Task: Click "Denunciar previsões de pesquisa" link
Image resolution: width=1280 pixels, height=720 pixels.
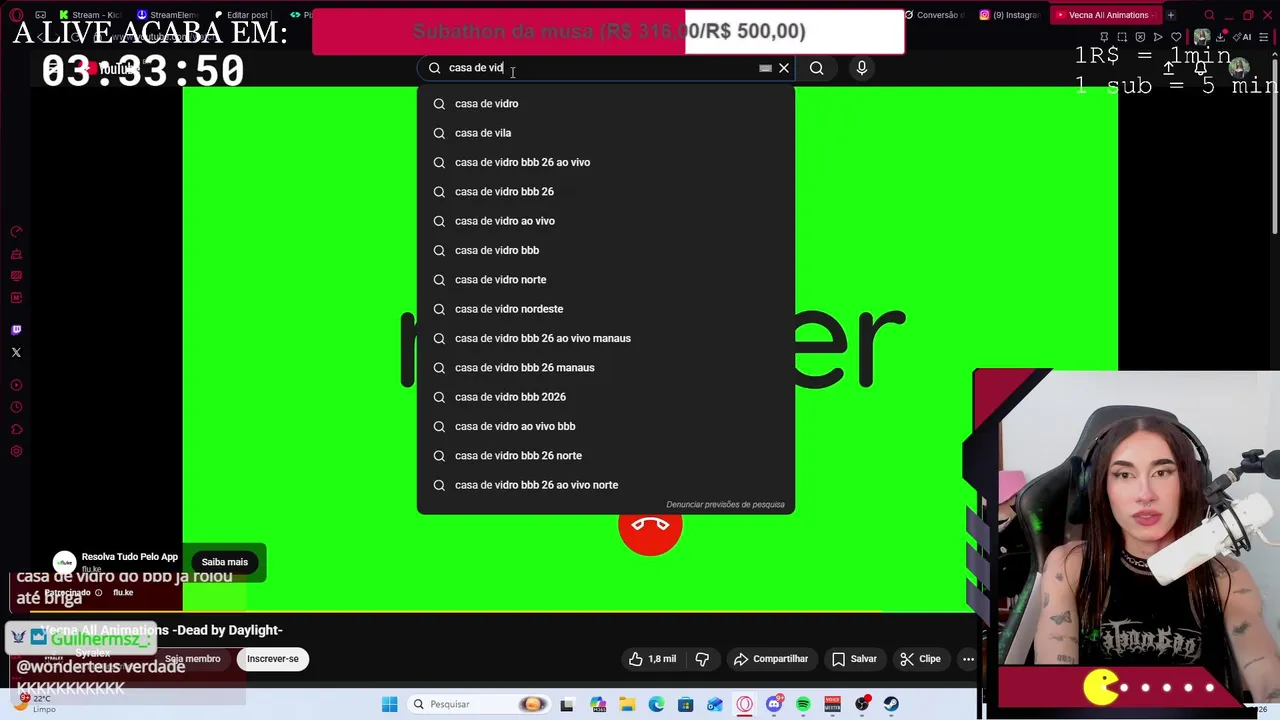Action: 725,504
